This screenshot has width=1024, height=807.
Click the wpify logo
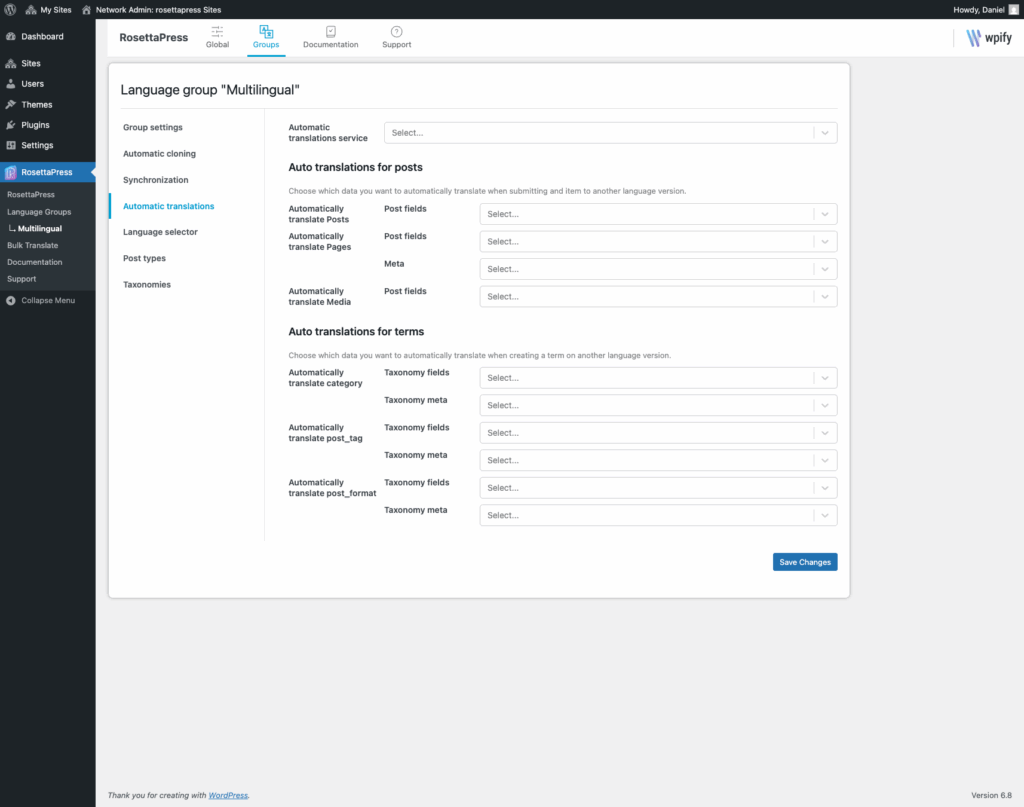tap(989, 38)
